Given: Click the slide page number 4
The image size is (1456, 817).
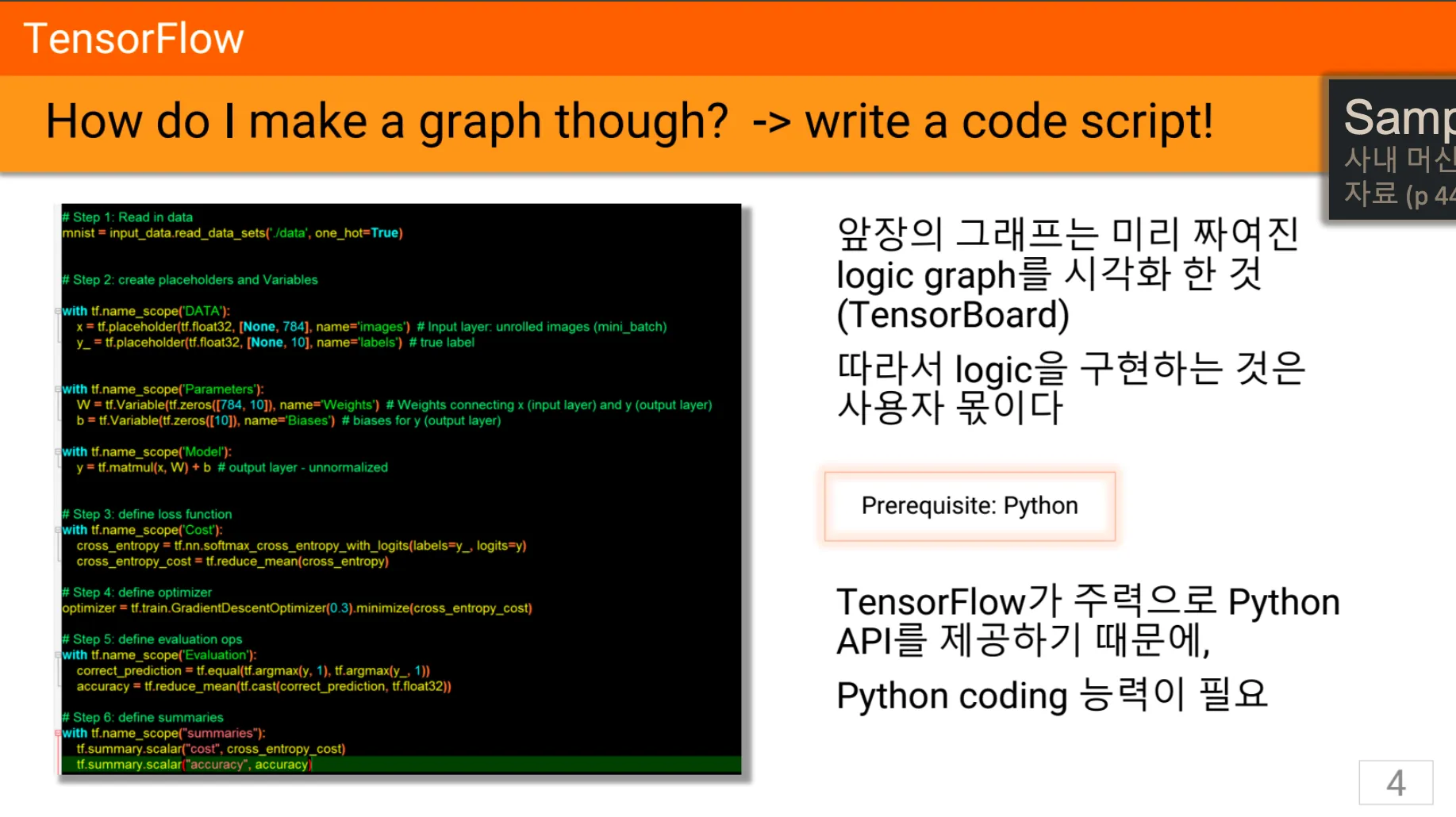Looking at the screenshot, I should click(1395, 783).
